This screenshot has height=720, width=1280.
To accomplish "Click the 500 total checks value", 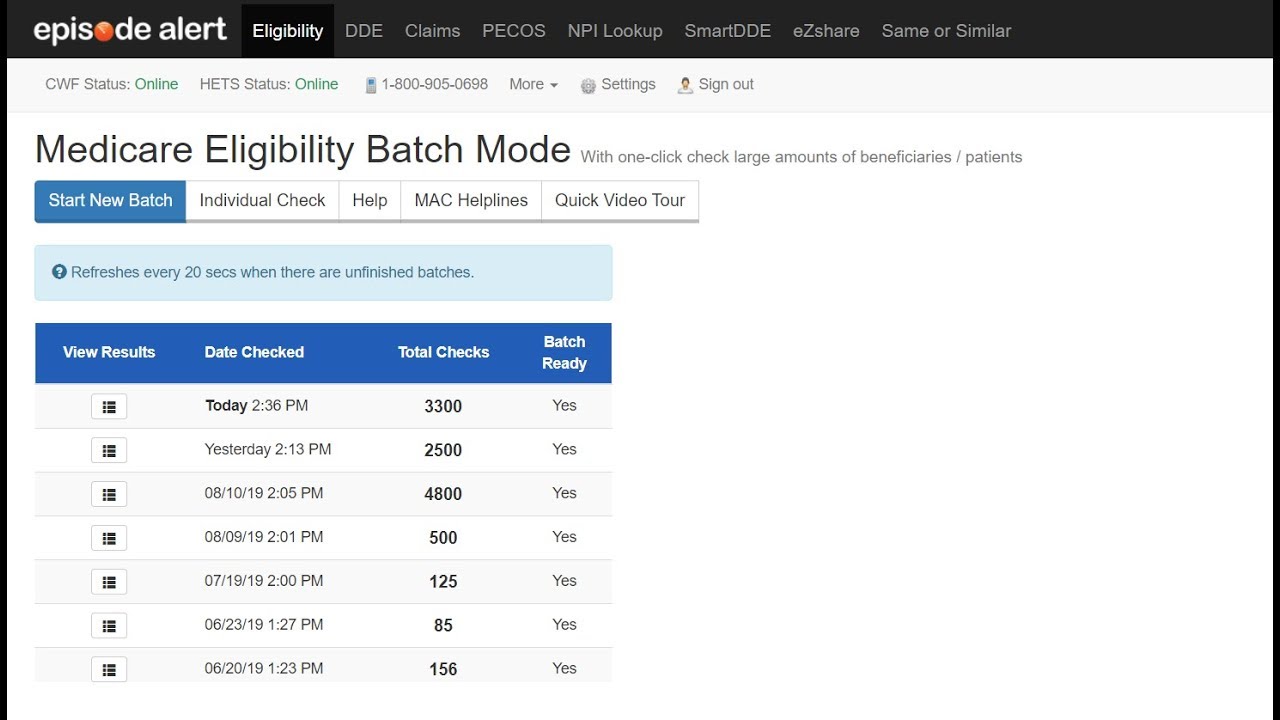I will (443, 538).
